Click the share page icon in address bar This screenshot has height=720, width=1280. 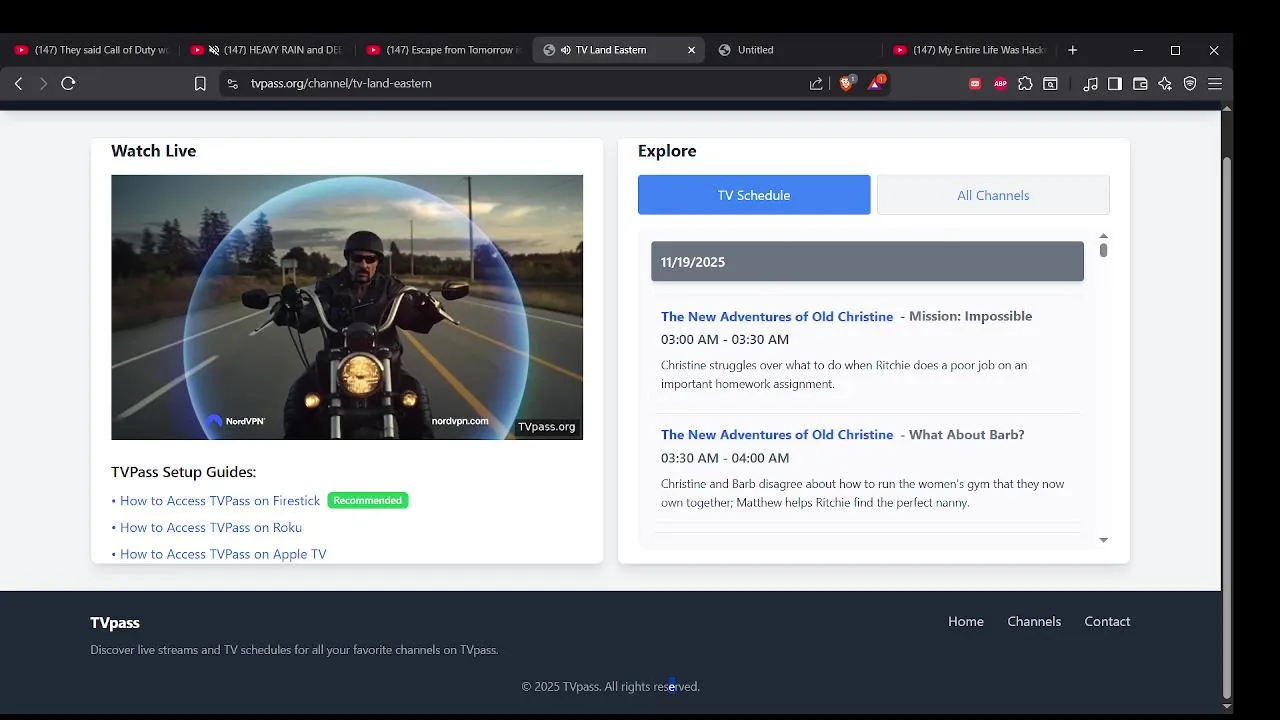pos(816,84)
